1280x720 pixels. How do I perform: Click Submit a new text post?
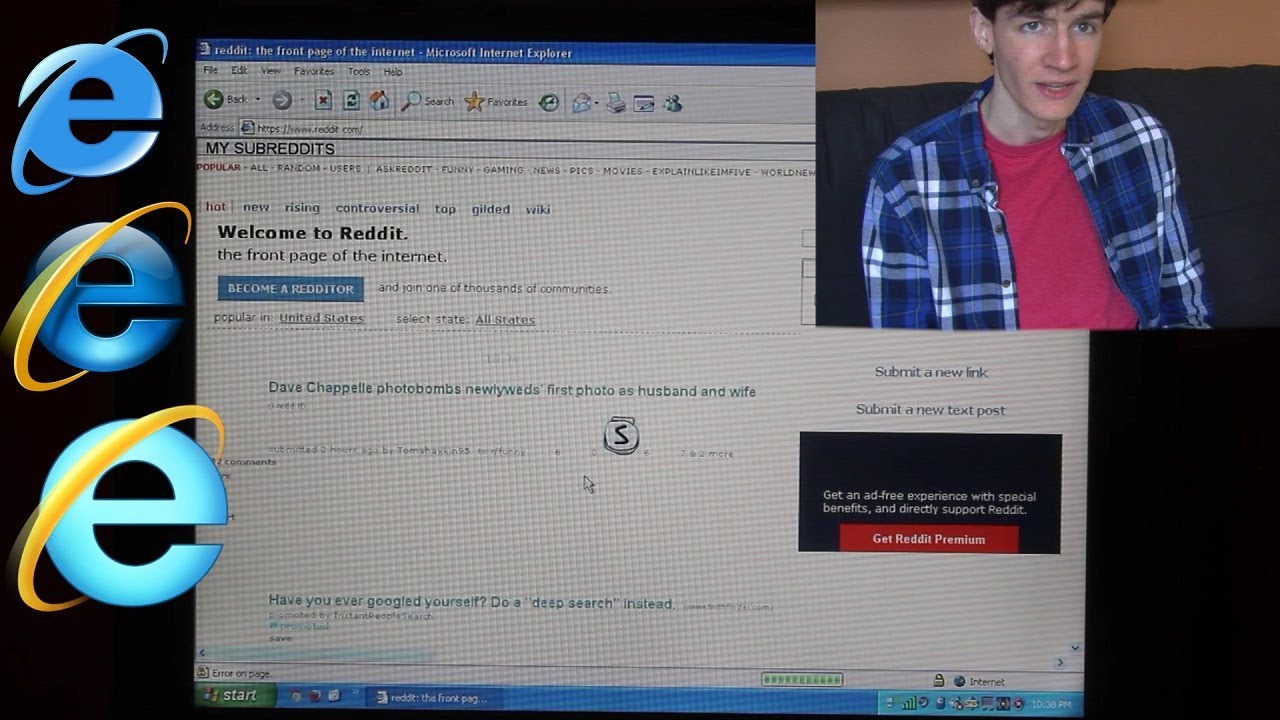click(930, 410)
